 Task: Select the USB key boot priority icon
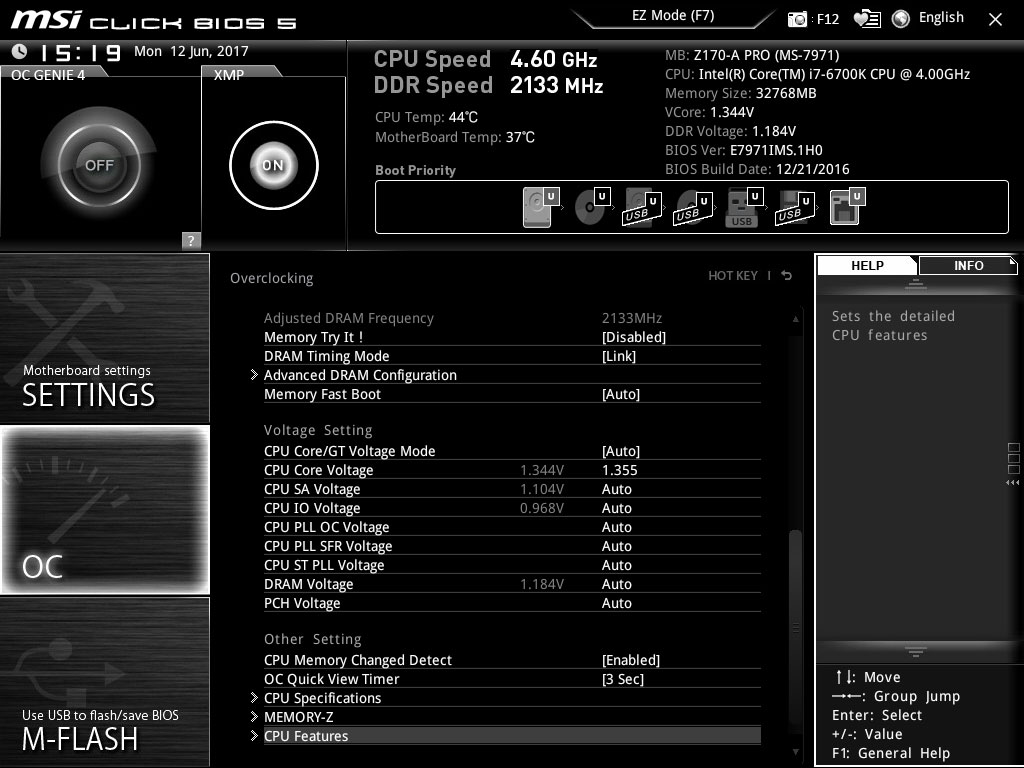pyautogui.click(x=744, y=207)
